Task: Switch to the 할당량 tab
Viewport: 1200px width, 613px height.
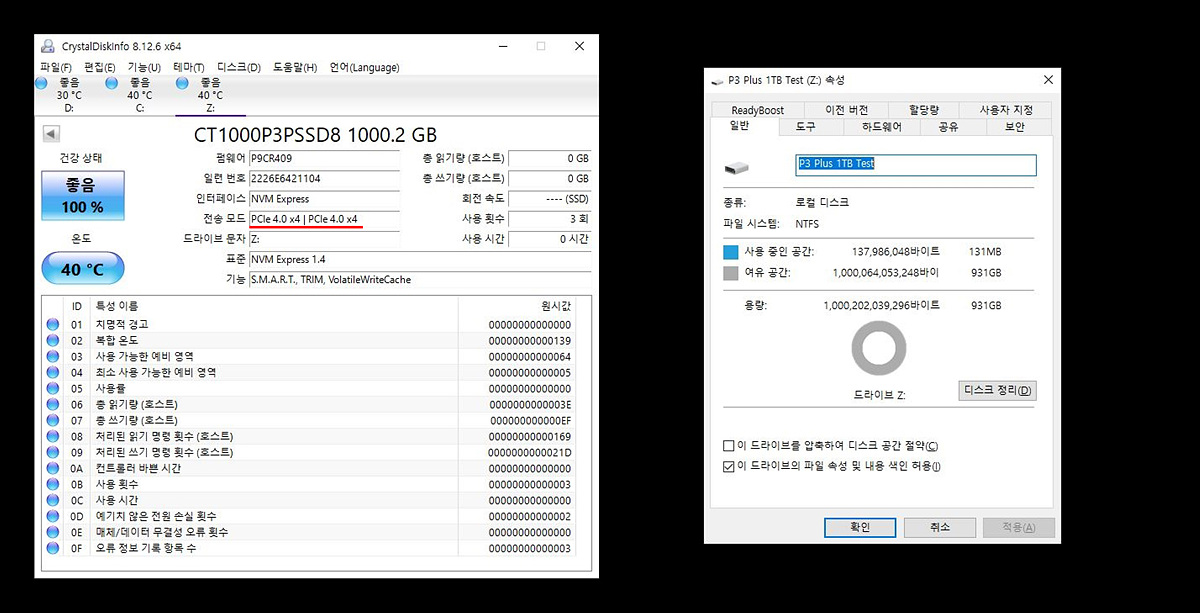Action: 923,110
